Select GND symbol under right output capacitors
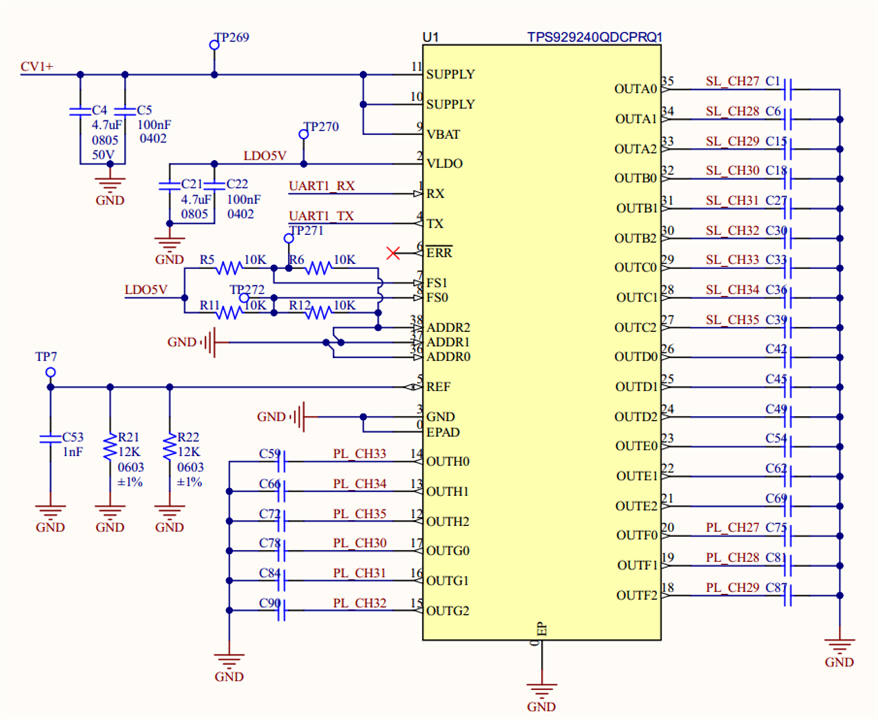878x720 pixels. 839,654
